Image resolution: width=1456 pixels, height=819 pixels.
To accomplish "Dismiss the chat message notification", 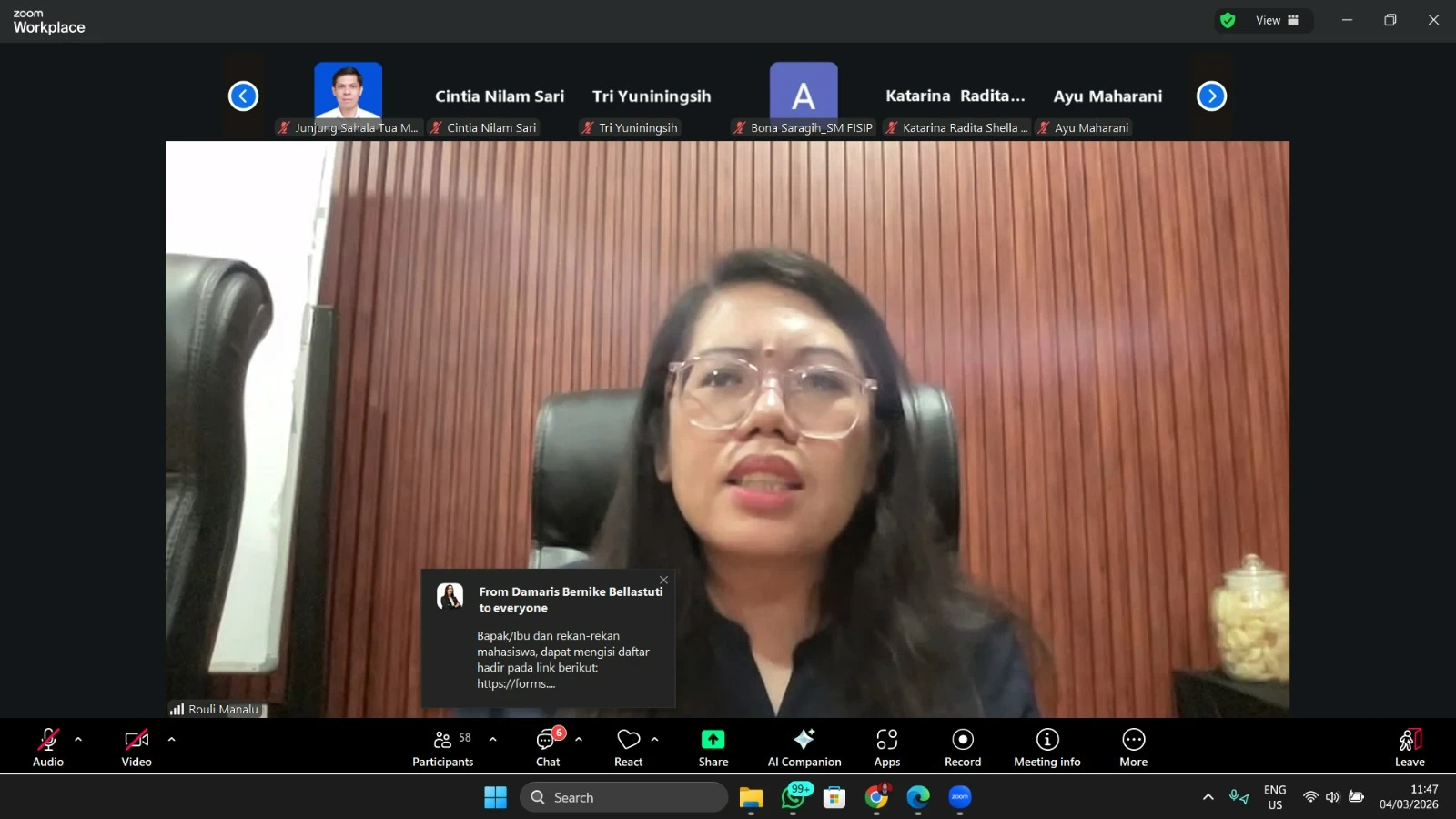I will tap(663, 580).
